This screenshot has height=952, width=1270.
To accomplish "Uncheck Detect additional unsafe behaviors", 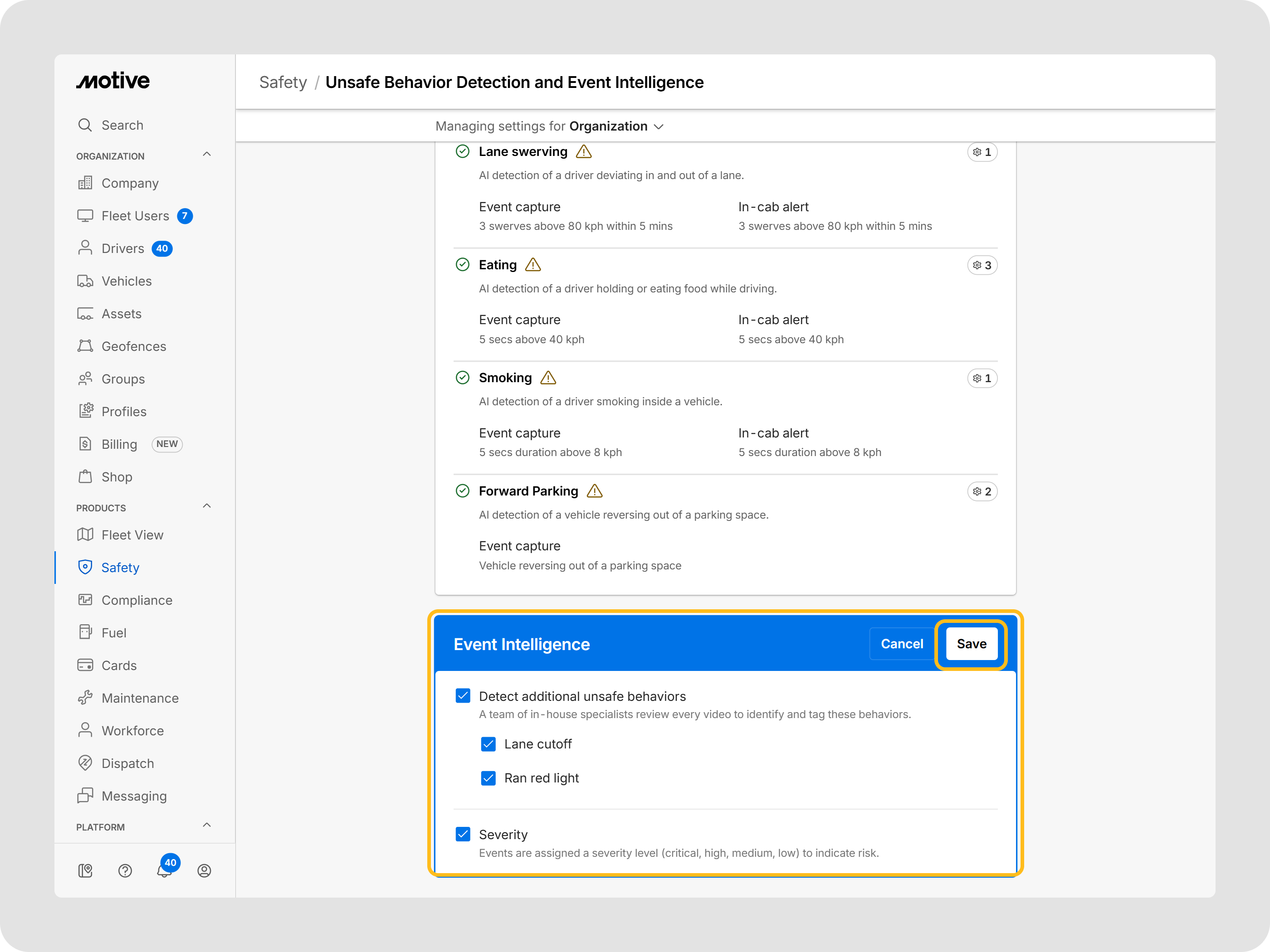I will pos(463,695).
